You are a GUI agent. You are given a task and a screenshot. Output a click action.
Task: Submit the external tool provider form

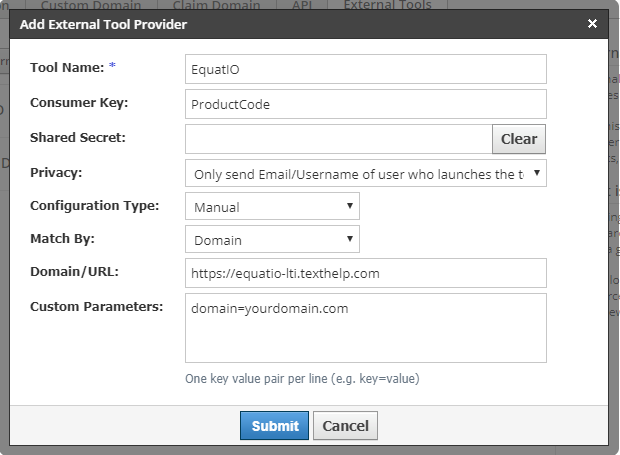[274, 426]
